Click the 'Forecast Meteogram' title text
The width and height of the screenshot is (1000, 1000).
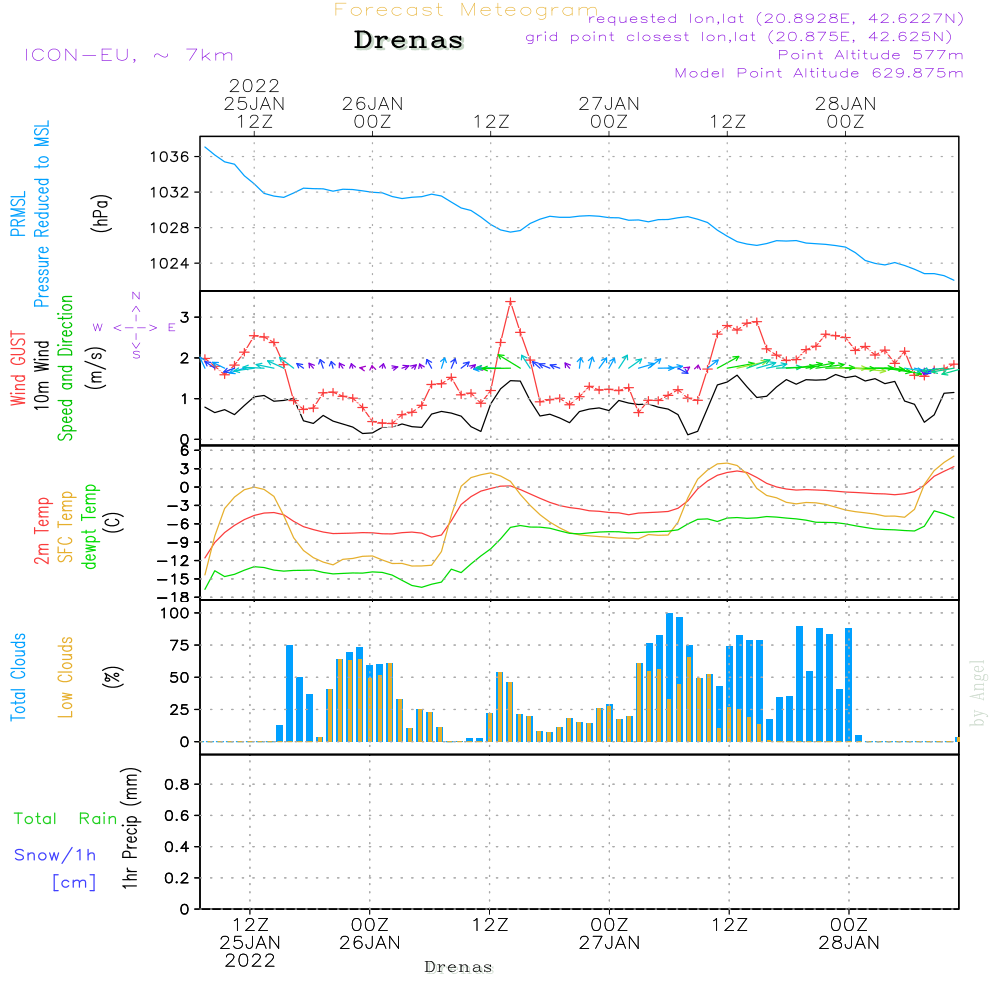466,10
